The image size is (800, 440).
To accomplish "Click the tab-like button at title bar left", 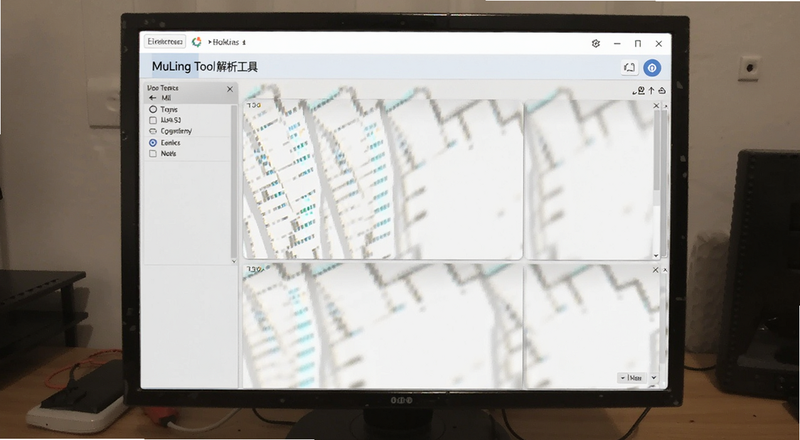I will click(x=165, y=42).
